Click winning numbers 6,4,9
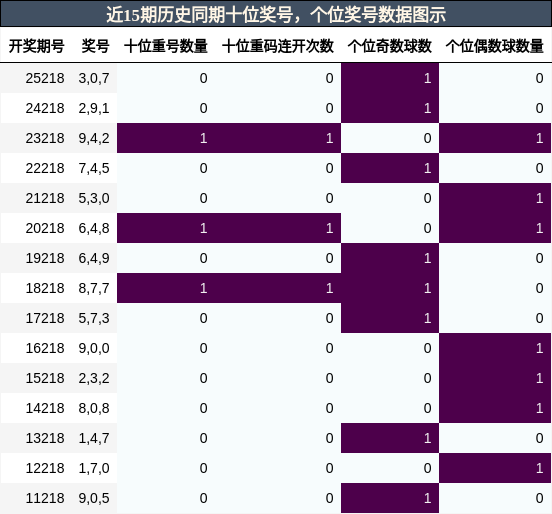The image size is (552, 514). click(94, 258)
